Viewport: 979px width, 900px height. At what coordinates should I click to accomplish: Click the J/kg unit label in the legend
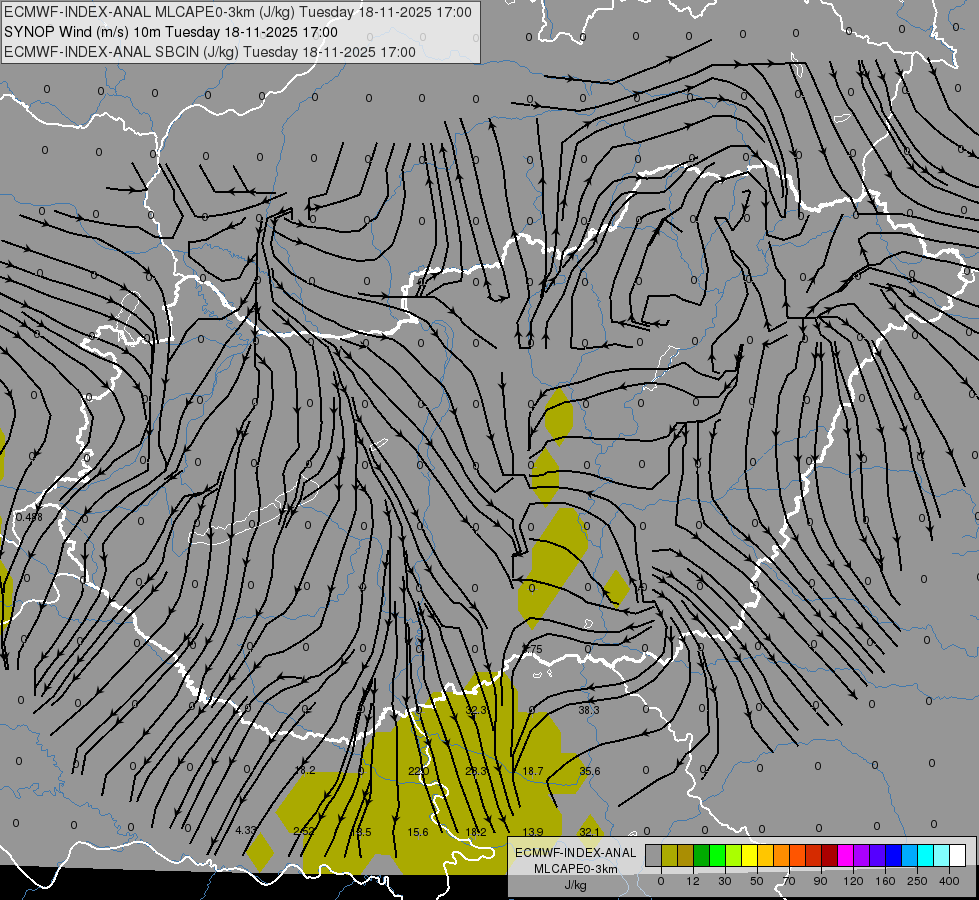576,885
